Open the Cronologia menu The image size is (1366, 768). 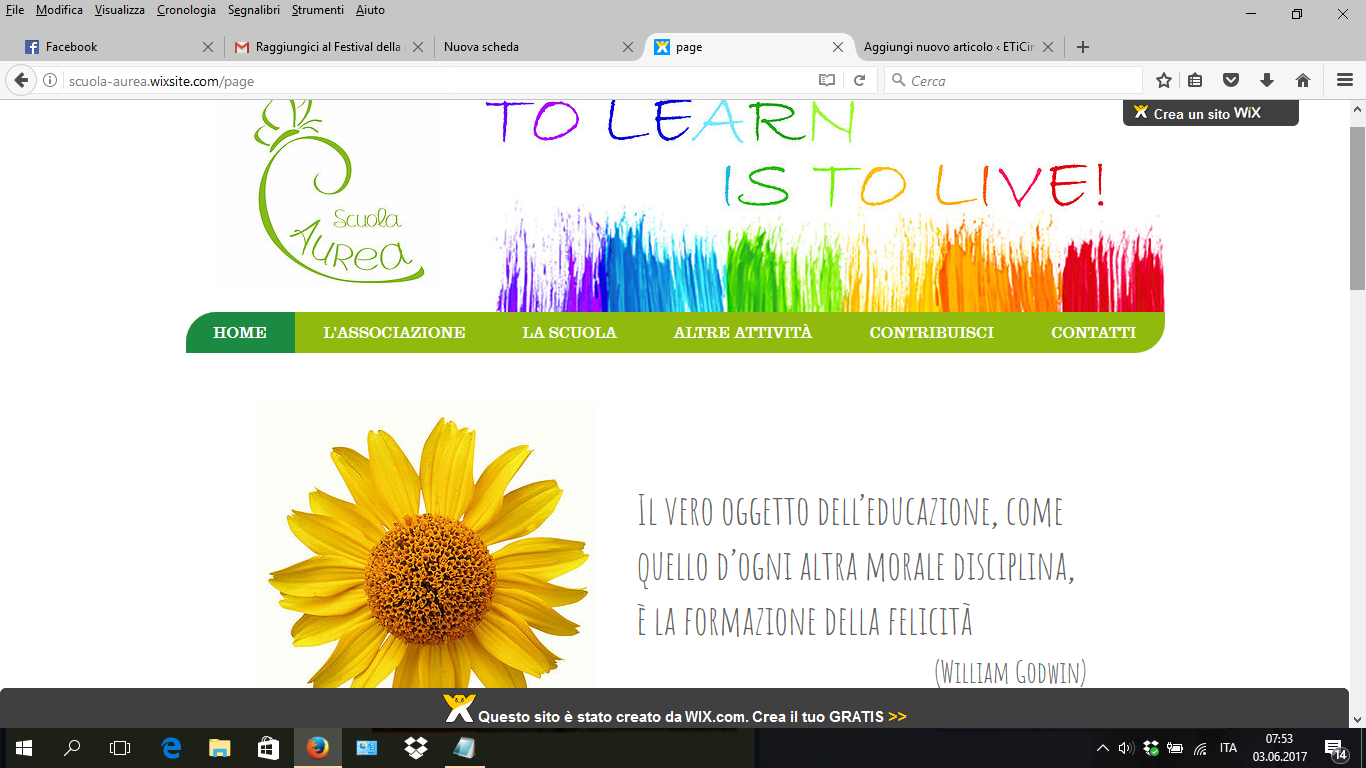186,10
